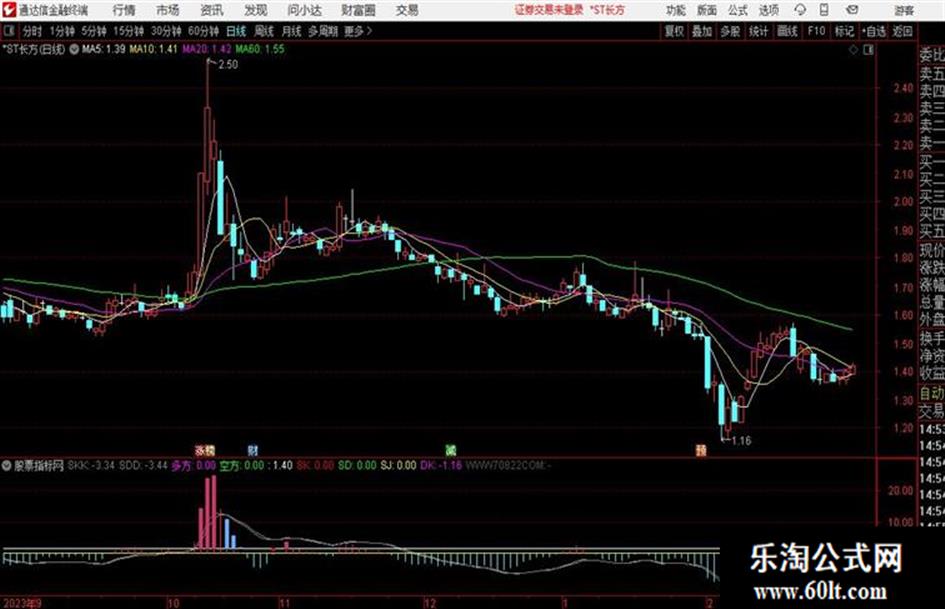The width and height of the screenshot is (945, 609).
Task: Click the MA20: 1.42 indicator label
Action: pos(207,49)
